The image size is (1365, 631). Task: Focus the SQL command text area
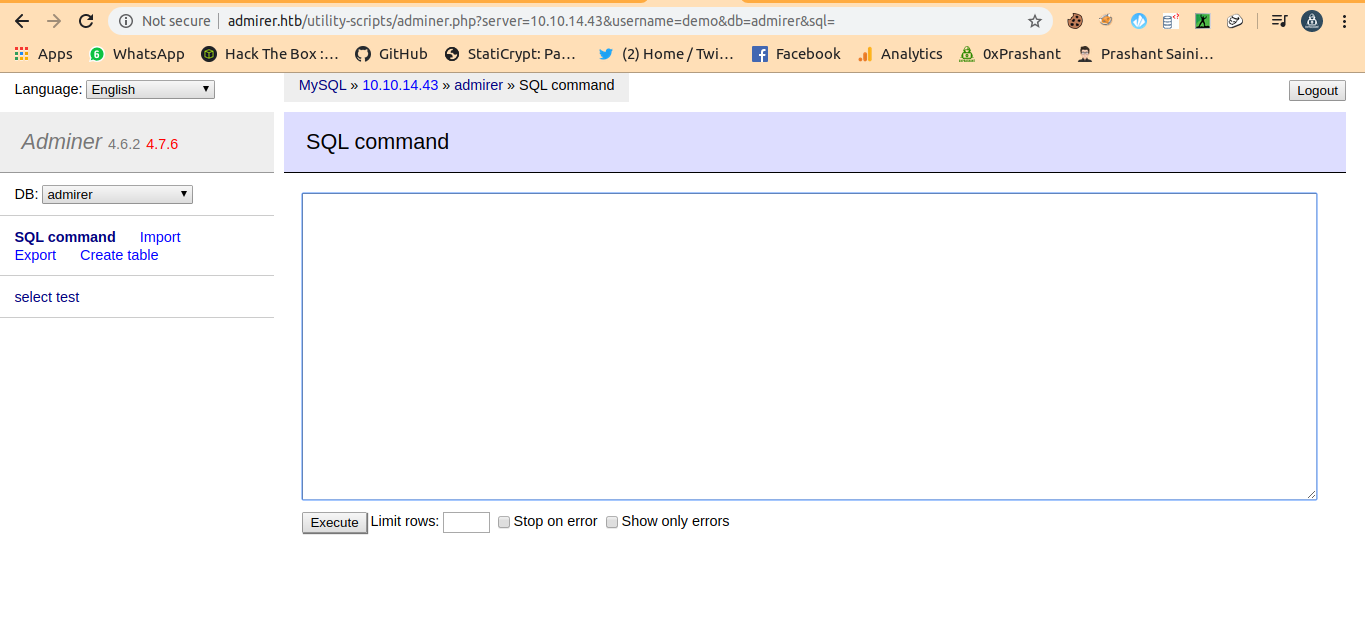coord(809,346)
